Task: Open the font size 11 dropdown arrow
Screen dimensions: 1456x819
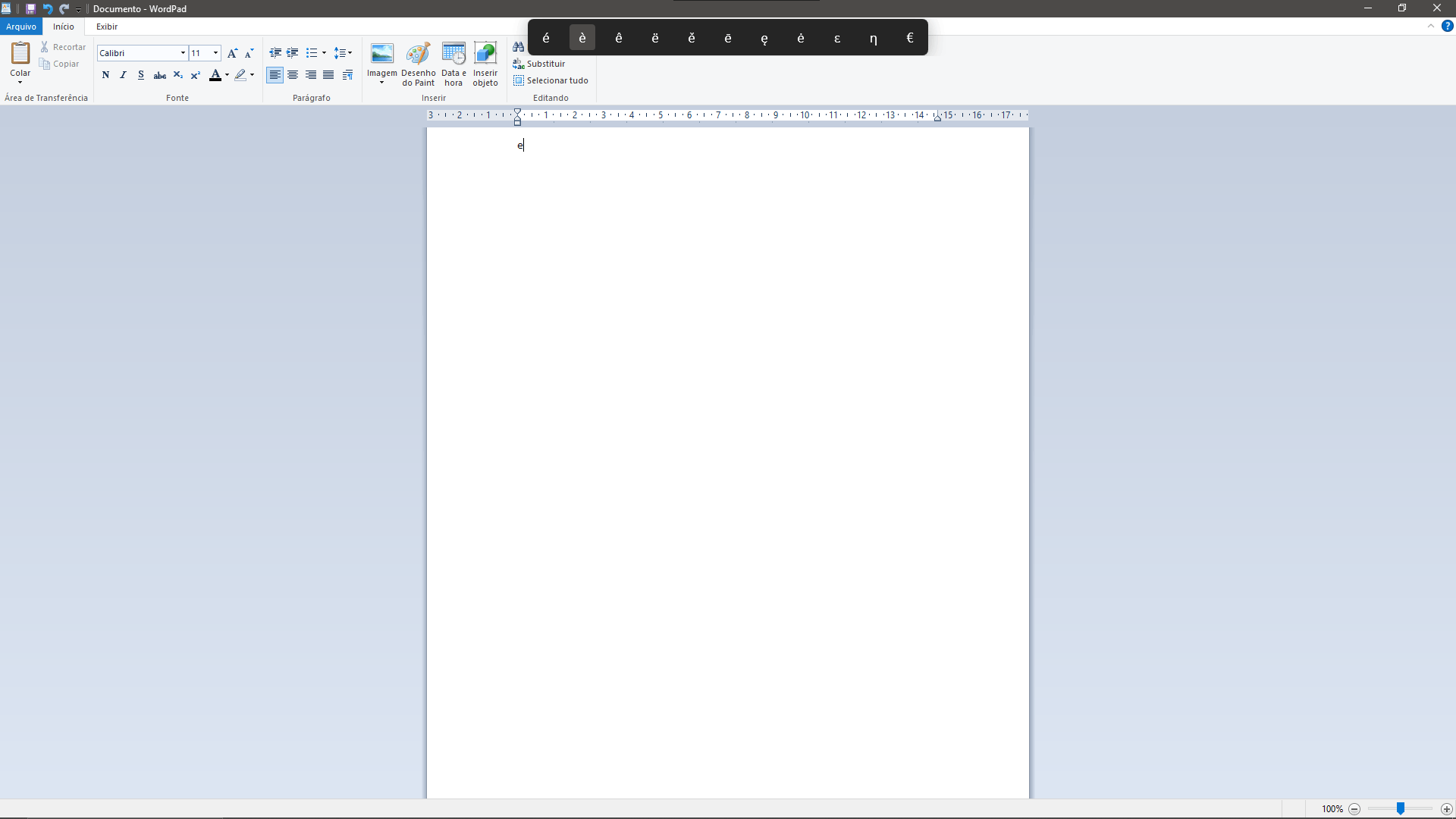Action: tap(216, 53)
